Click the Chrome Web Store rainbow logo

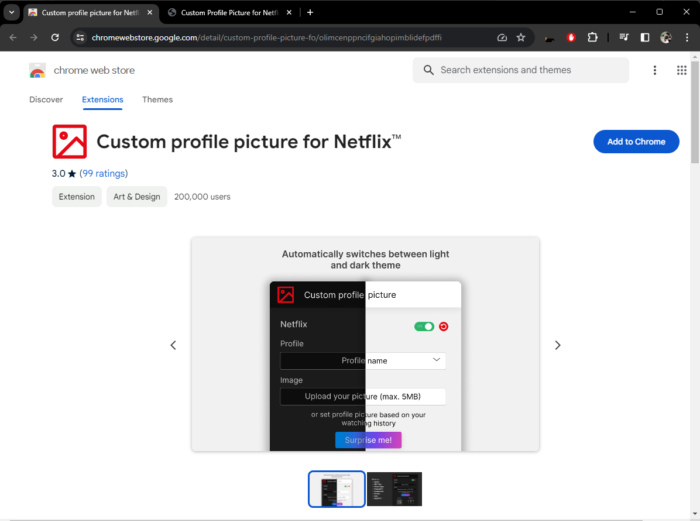click(x=37, y=71)
